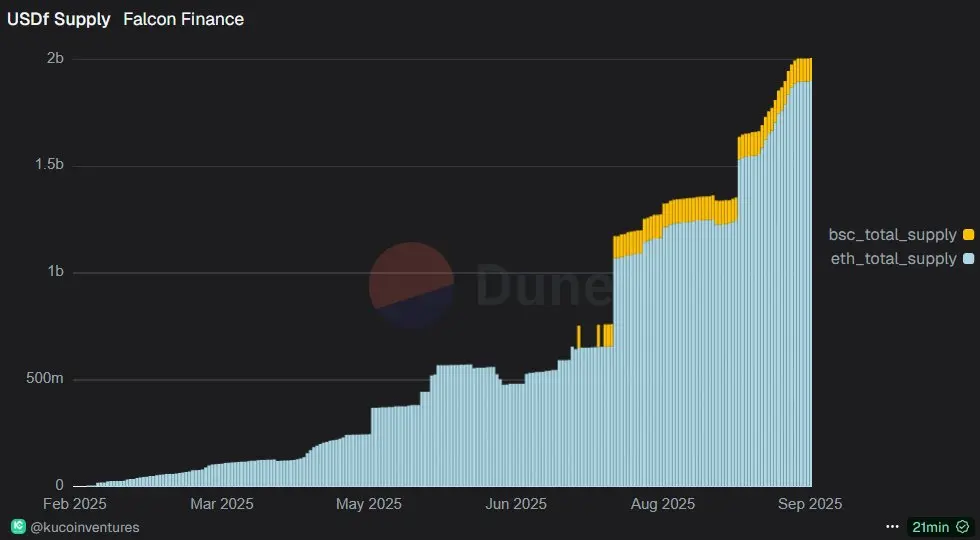980x540 pixels.
Task: Click the yellow bsc_total_supply color swatch
Action: (x=968, y=234)
